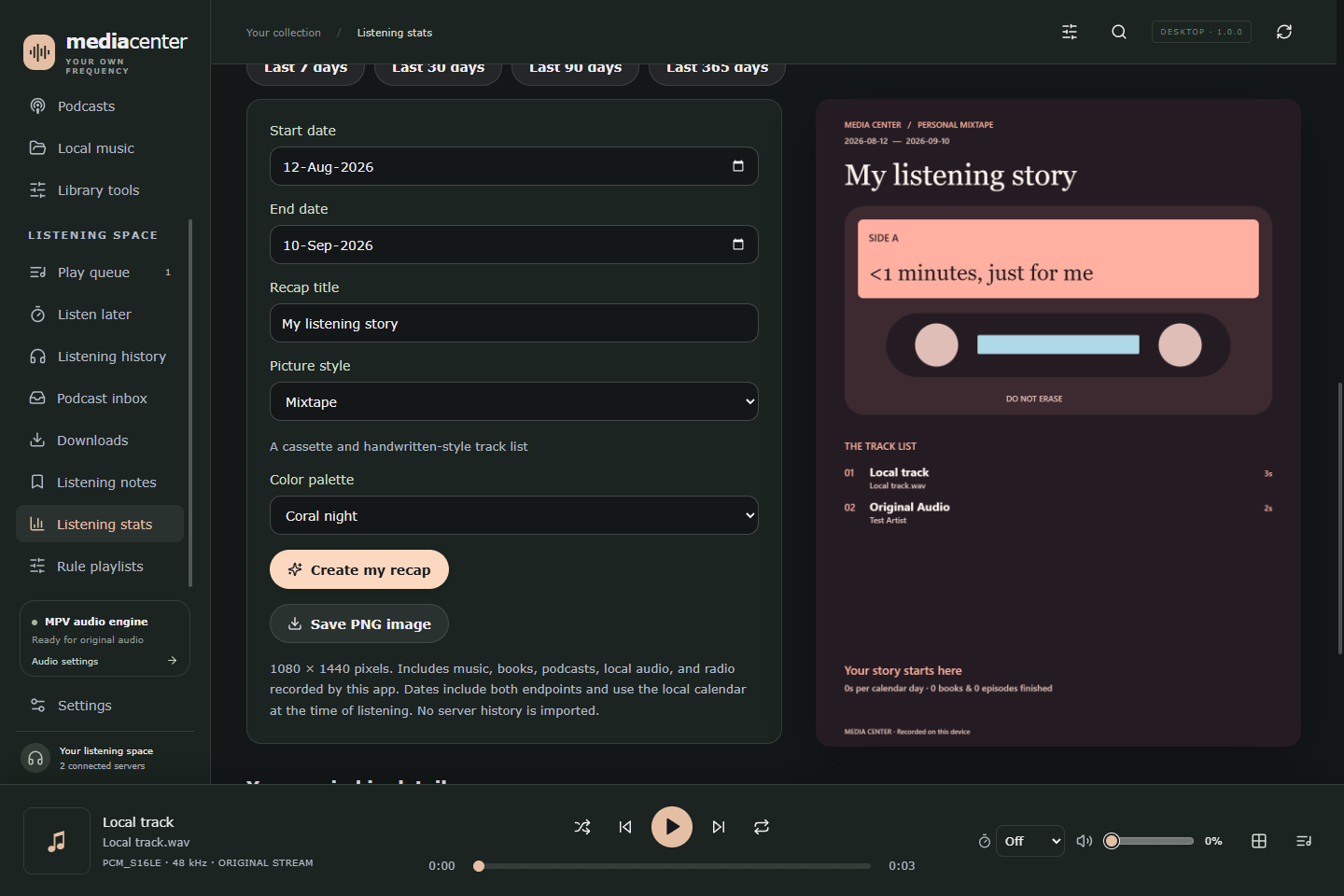Screen dimensions: 1344x896
Task: Open Settings from the sidebar
Action: pos(100,706)
